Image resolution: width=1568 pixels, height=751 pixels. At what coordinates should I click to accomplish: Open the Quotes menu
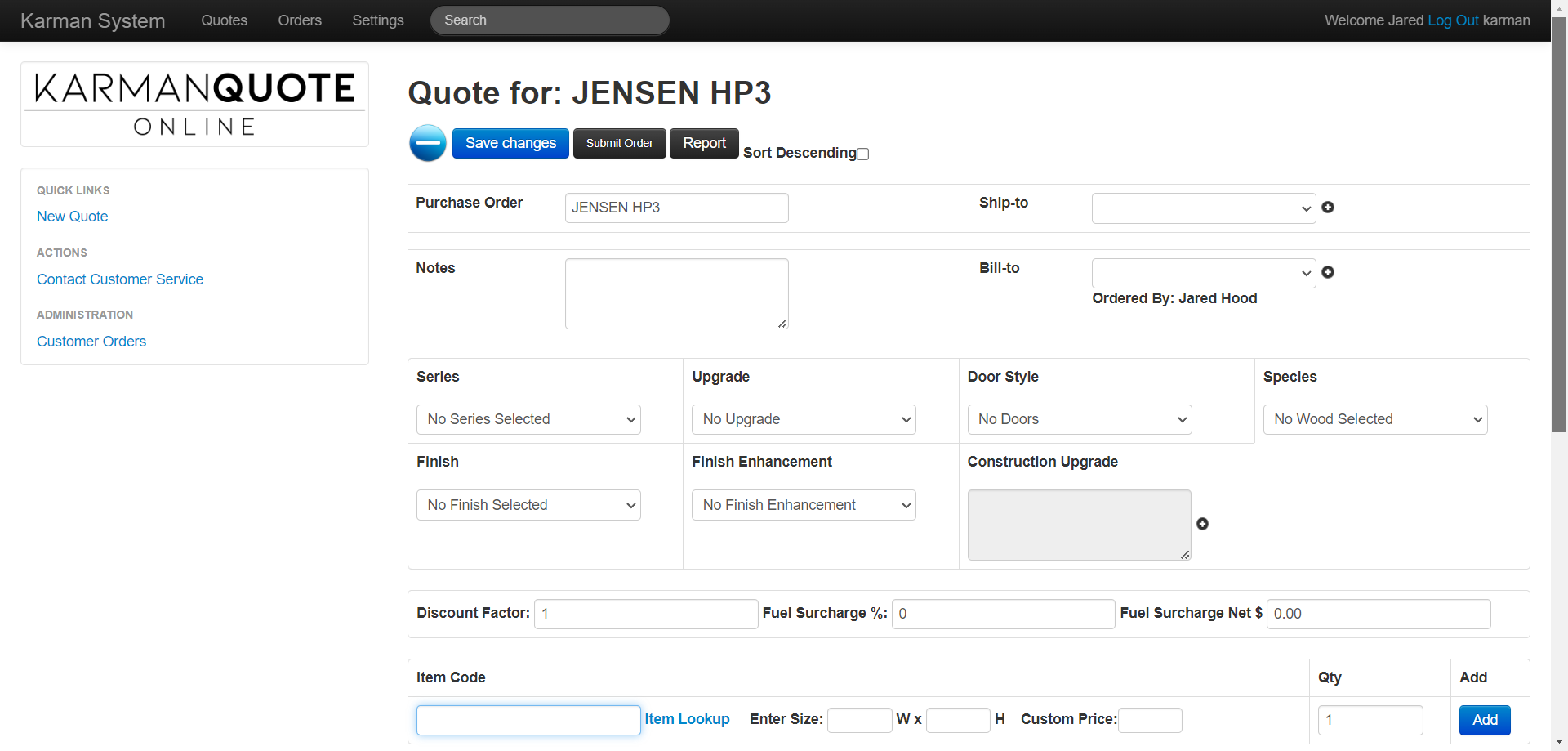tap(225, 20)
